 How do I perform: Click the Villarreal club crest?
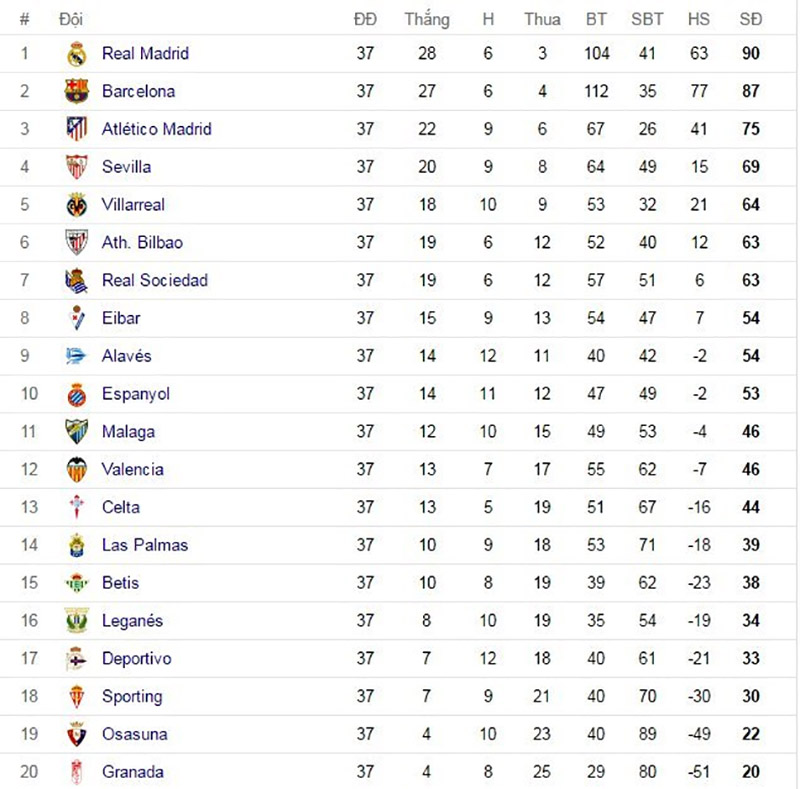77,205
